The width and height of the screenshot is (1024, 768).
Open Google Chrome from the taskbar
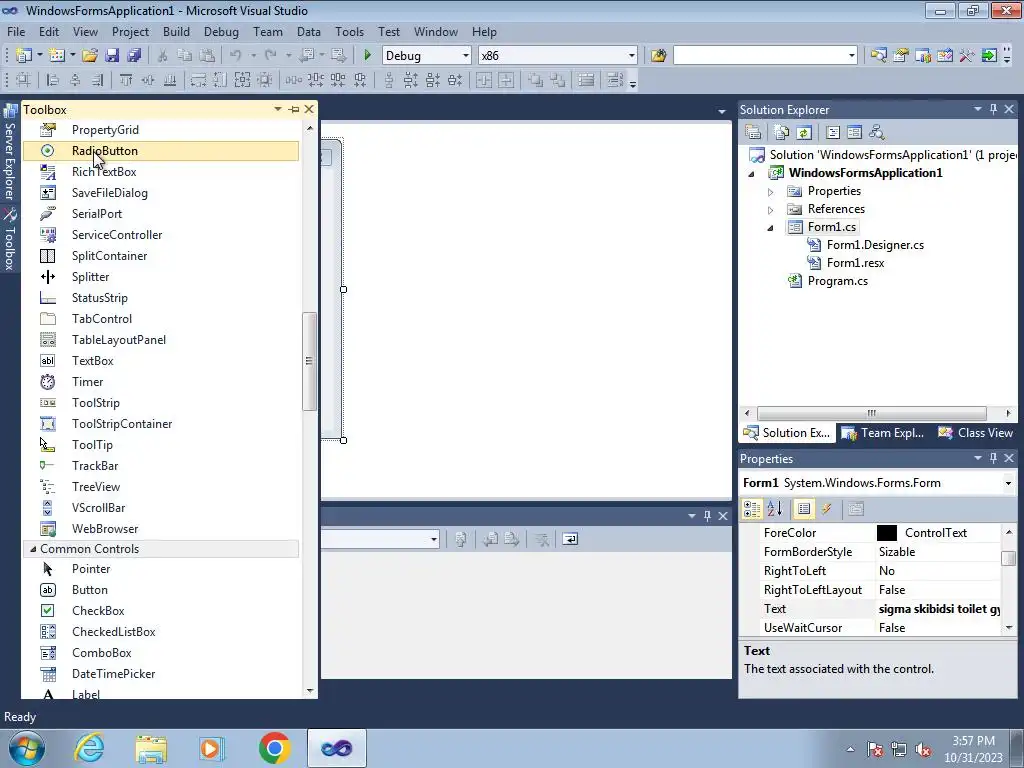(274, 748)
